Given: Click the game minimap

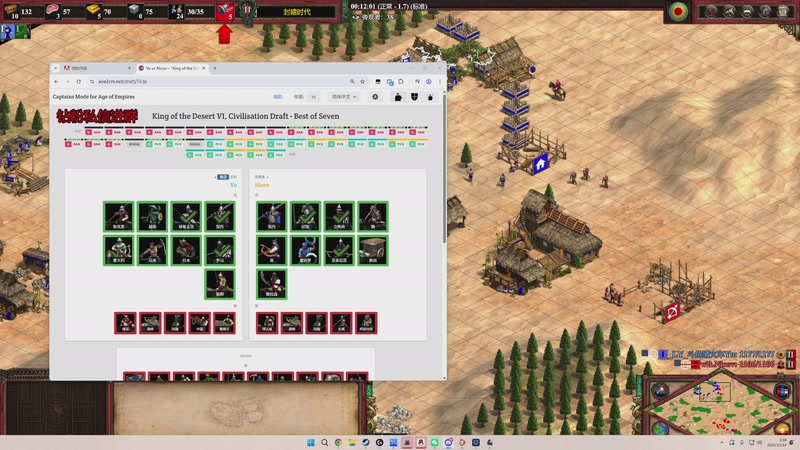Looking at the screenshot, I should tap(721, 408).
